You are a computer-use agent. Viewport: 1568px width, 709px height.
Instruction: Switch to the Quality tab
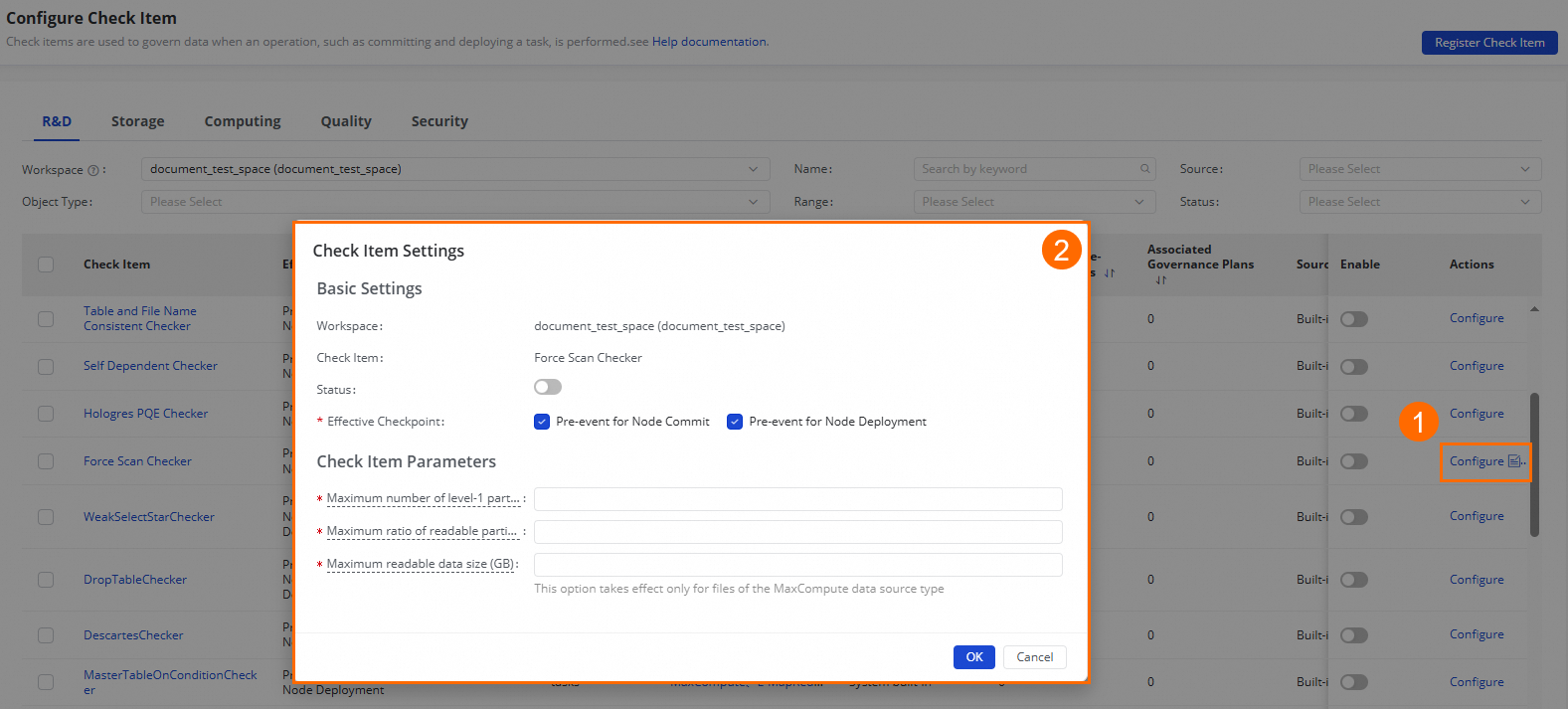click(346, 121)
